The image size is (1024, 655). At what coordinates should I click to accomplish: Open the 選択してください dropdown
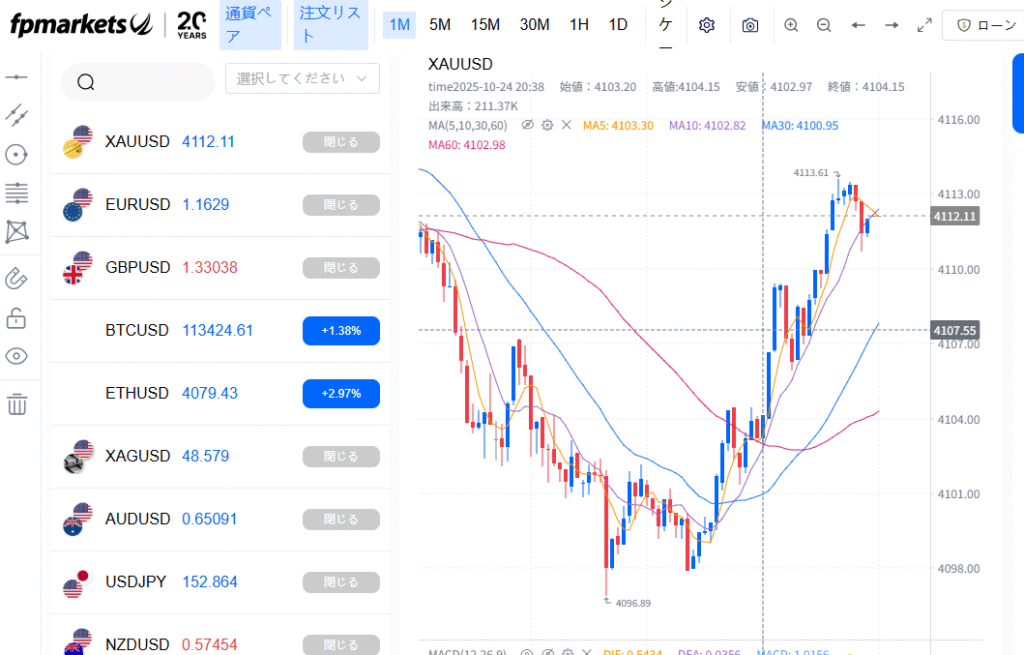303,78
